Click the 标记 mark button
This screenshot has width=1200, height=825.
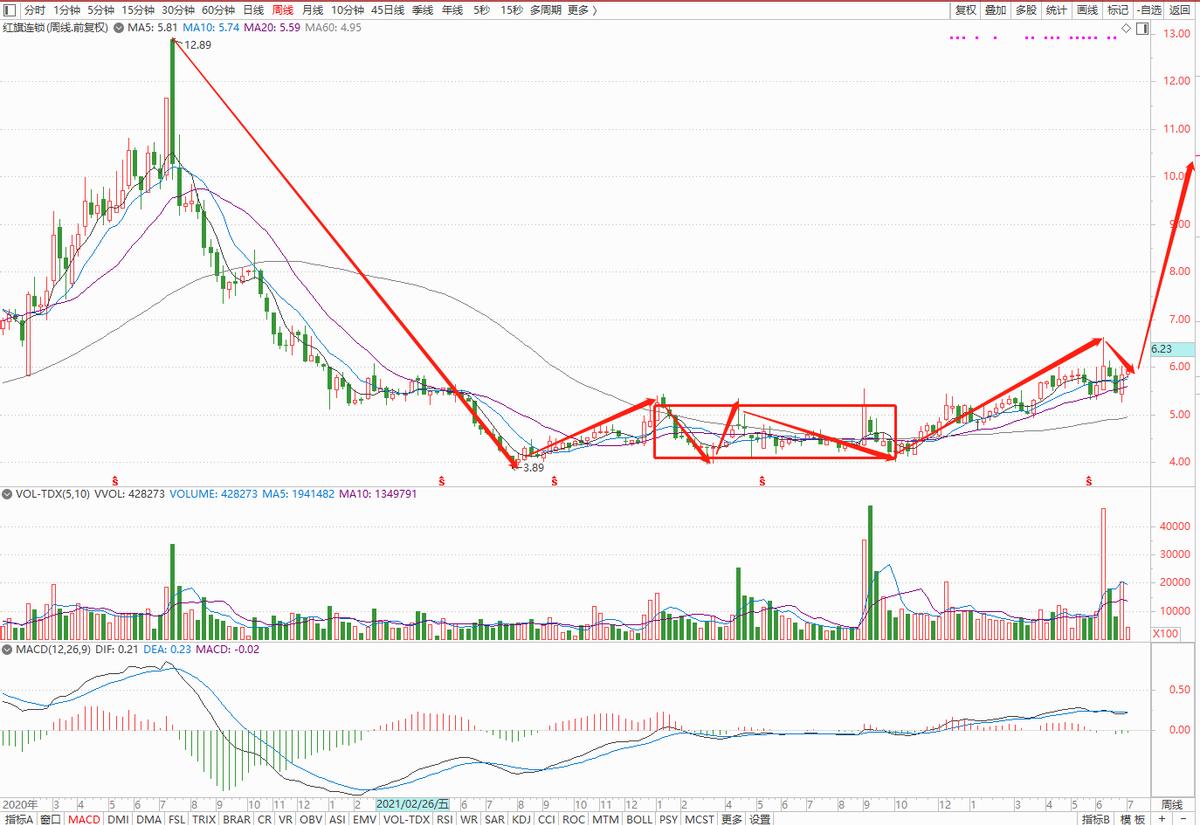(1117, 10)
